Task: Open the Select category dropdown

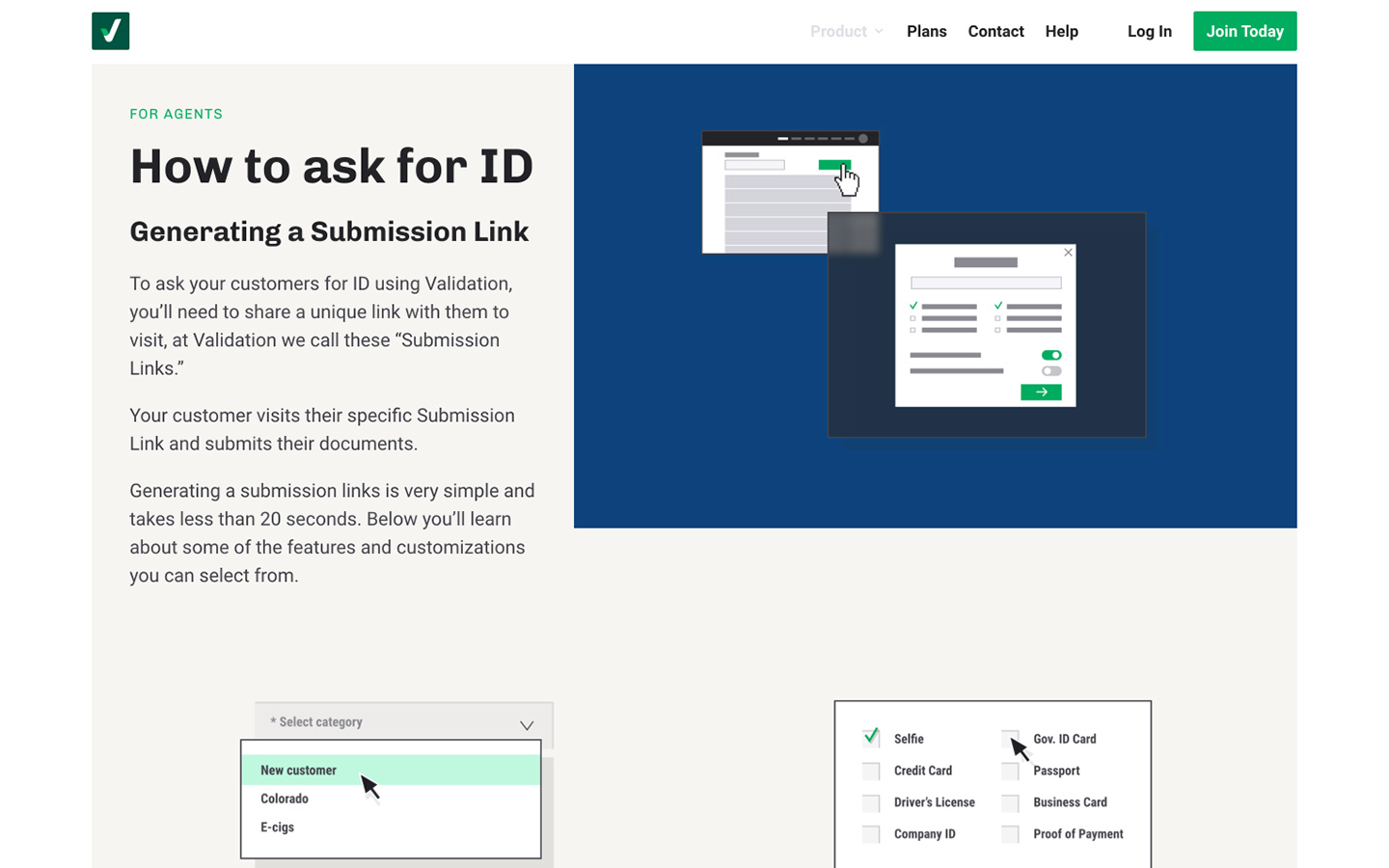Action: click(403, 721)
